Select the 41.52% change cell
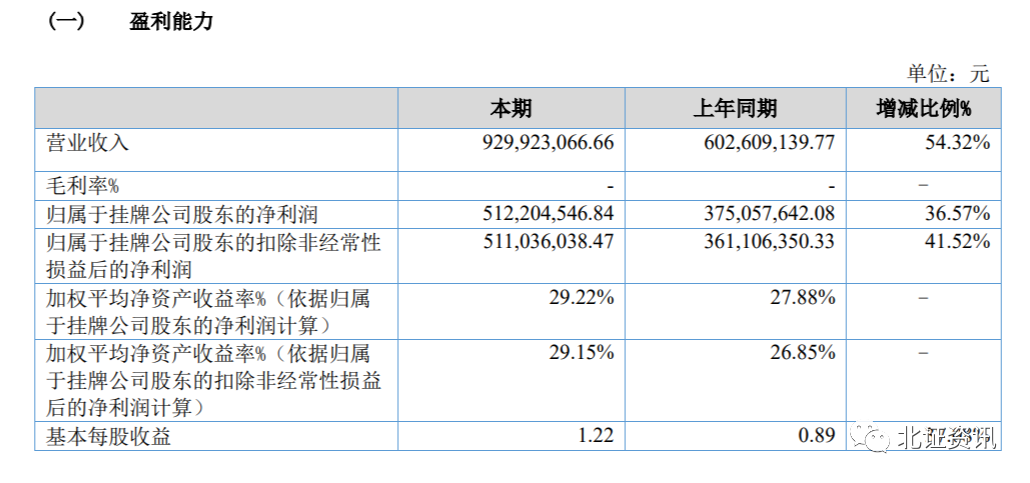Image resolution: width=1030 pixels, height=483 pixels. point(958,242)
